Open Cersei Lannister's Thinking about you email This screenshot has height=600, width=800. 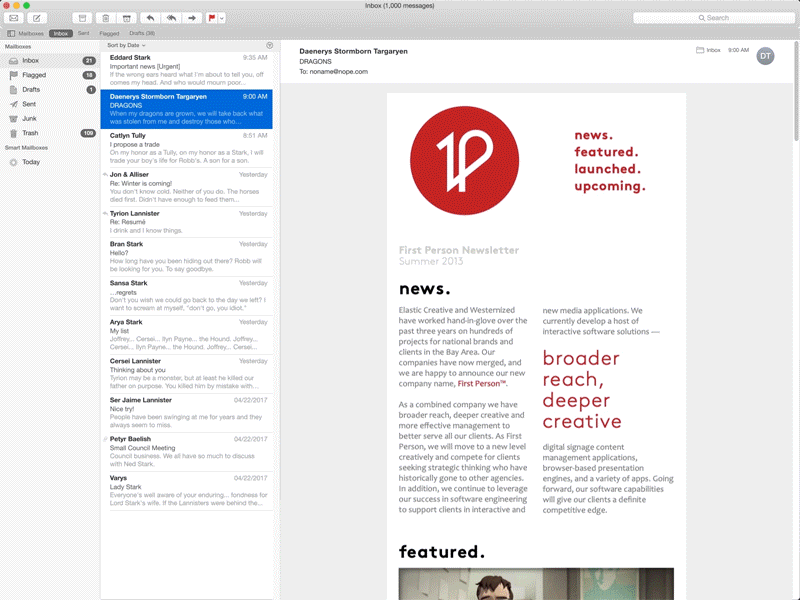click(x=187, y=373)
